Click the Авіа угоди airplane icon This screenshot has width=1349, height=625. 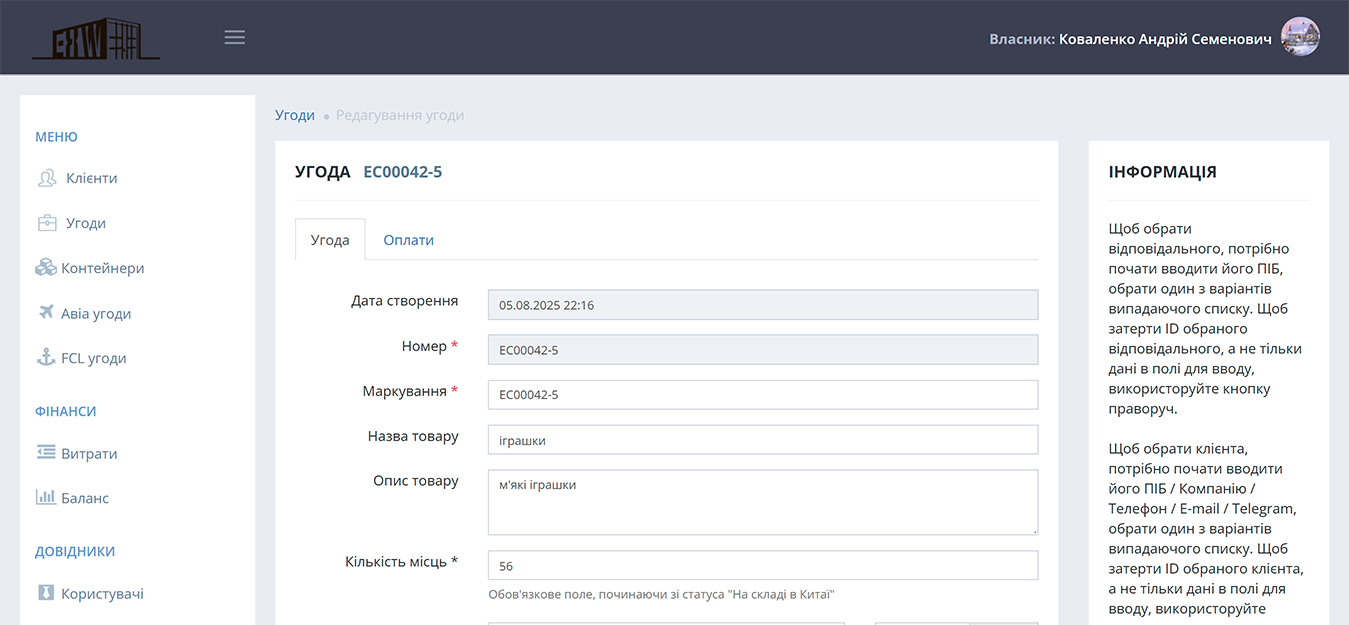(x=46, y=313)
